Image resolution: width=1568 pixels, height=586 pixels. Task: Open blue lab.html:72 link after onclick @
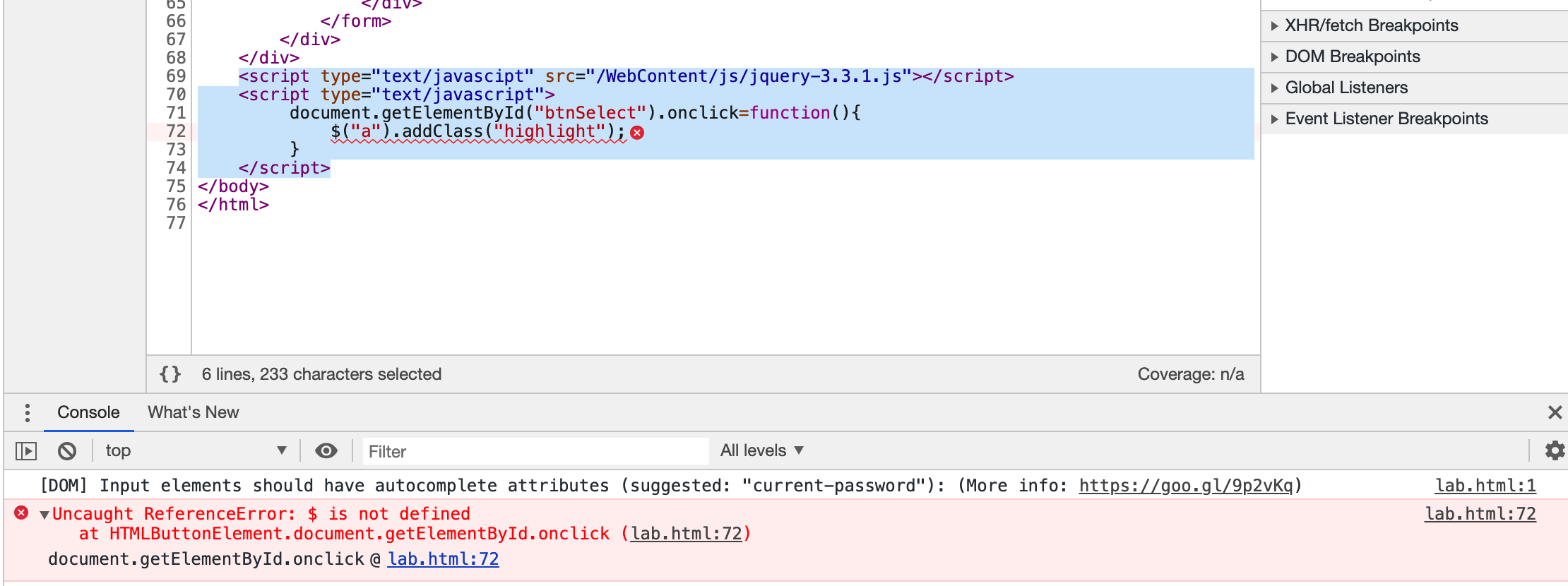coord(444,559)
